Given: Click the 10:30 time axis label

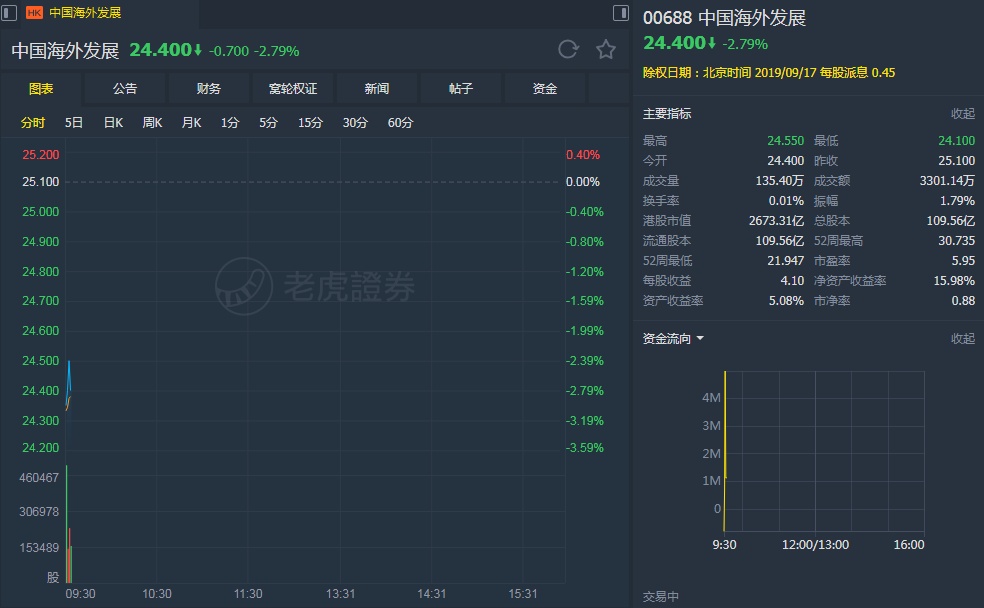Looking at the screenshot, I should coord(157,594).
